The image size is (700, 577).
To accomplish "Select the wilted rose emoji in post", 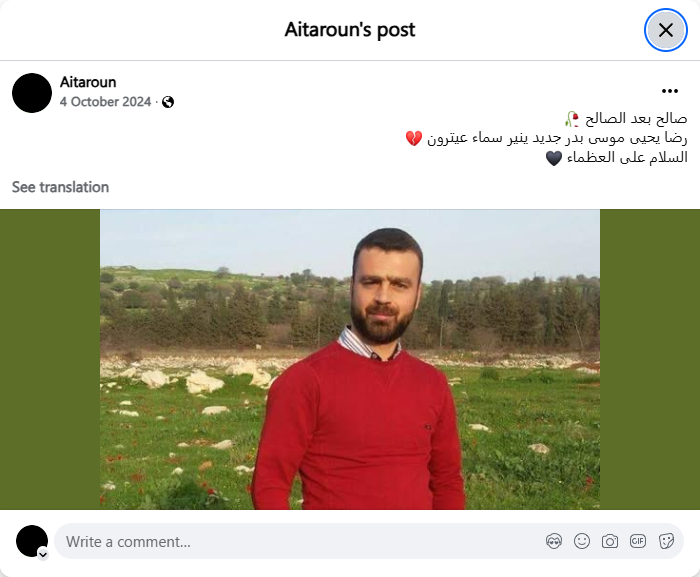I will click(572, 119).
